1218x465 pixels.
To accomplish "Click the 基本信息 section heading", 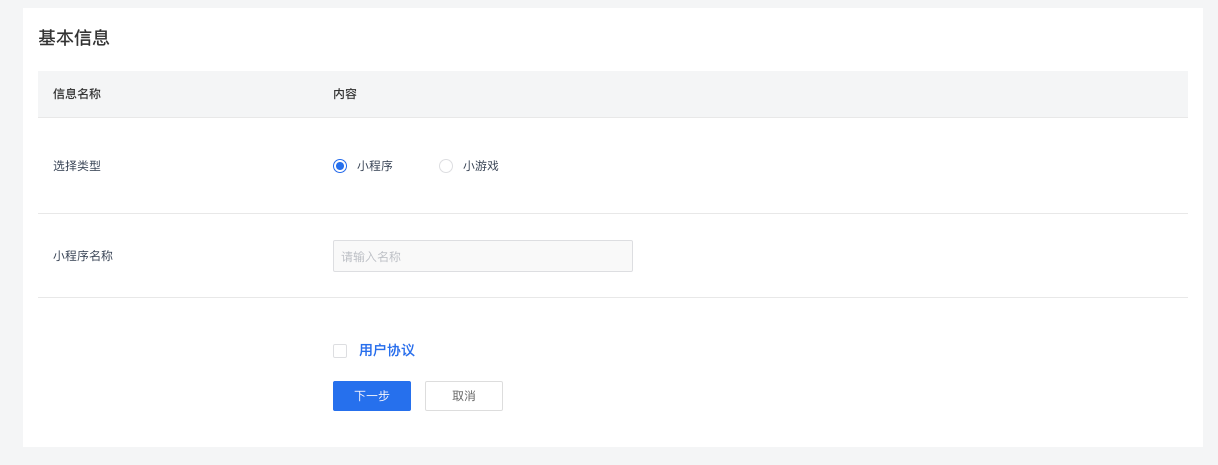I will pyautogui.click(x=74, y=38).
